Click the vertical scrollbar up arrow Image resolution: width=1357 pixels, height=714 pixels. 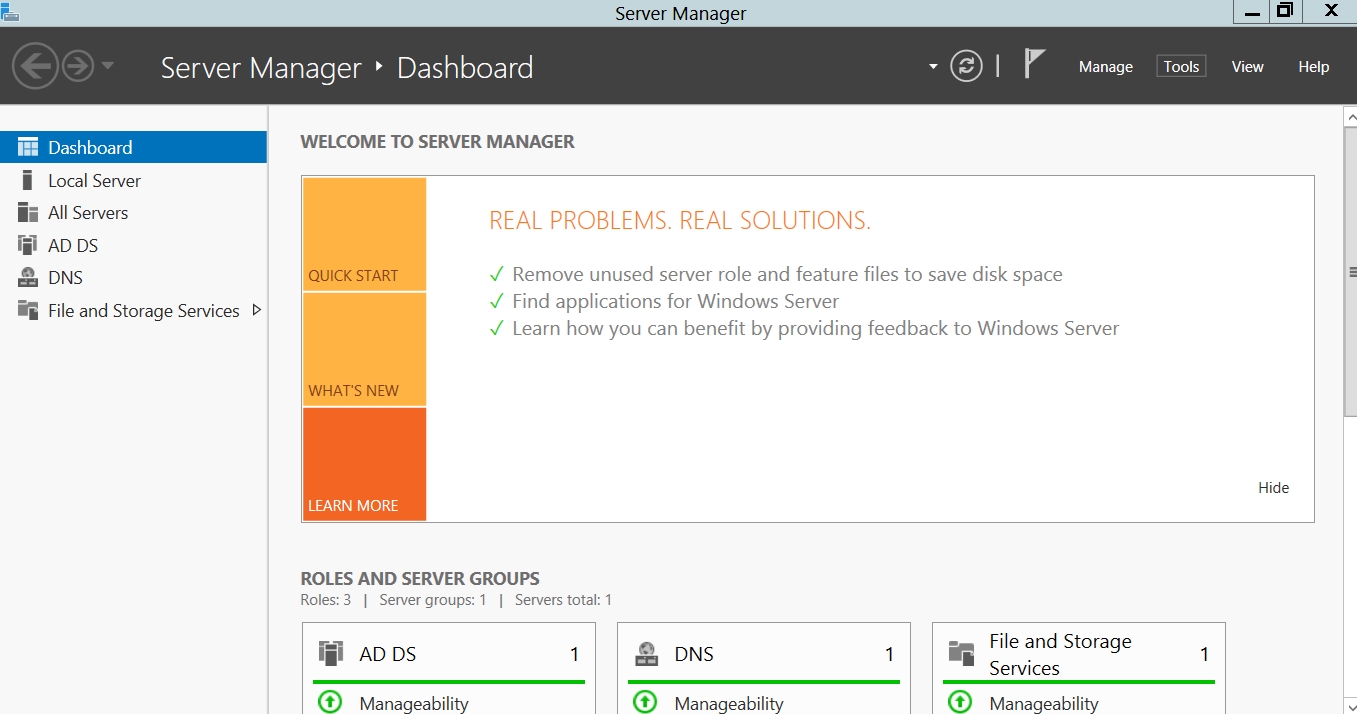1350,116
